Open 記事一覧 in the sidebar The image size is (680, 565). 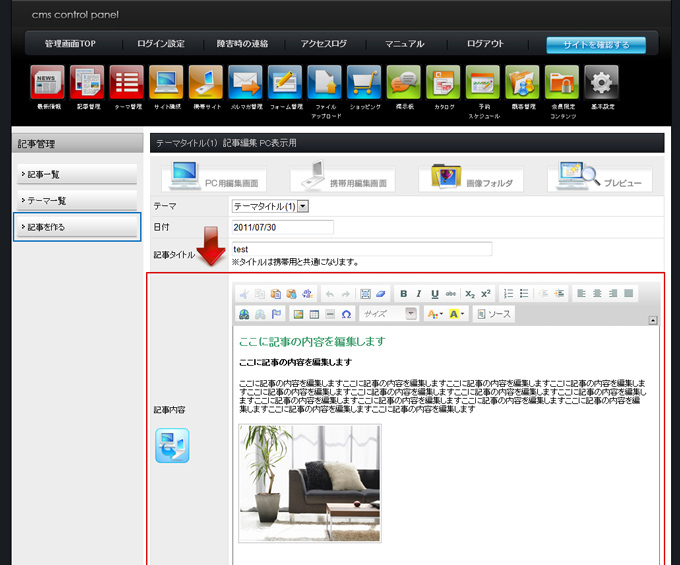[77, 174]
